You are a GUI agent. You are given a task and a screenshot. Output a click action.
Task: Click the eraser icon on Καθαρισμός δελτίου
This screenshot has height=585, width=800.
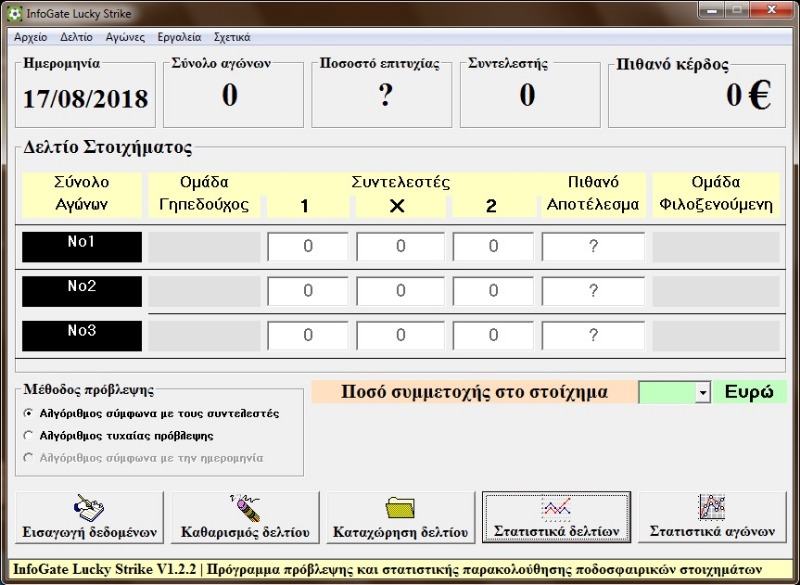tap(244, 507)
